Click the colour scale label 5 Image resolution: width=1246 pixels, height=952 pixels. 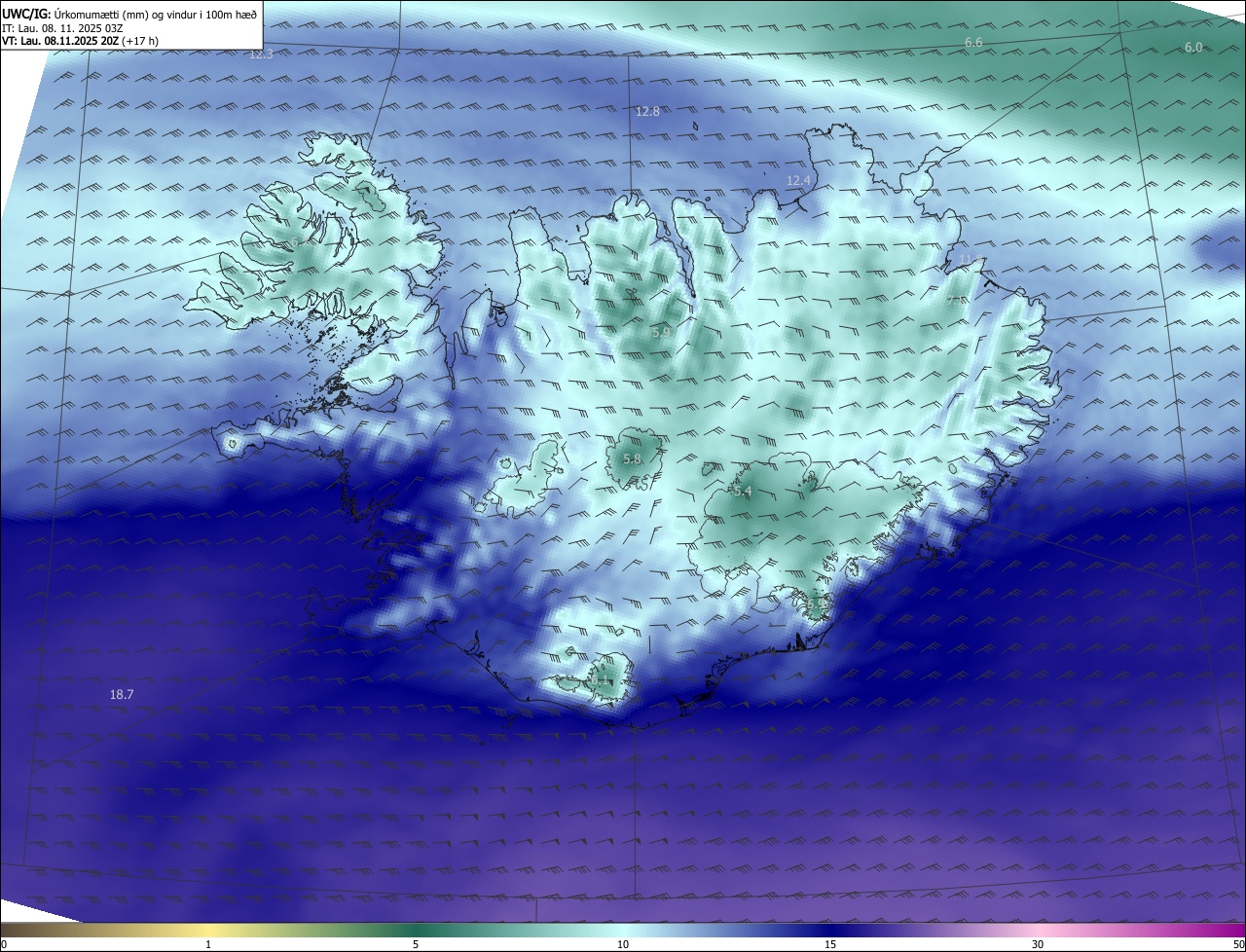click(x=416, y=944)
